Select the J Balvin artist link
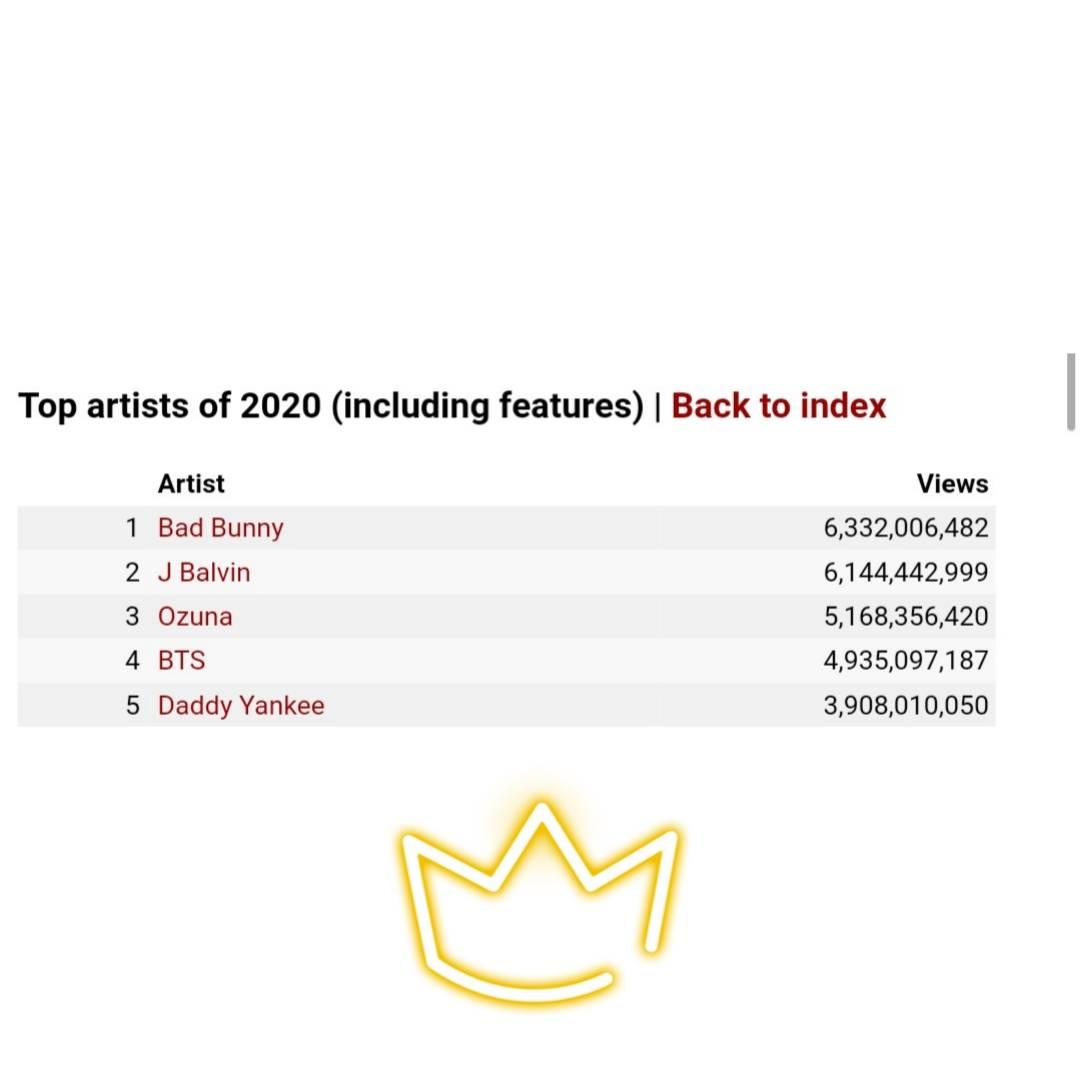1080x1080 pixels. (x=204, y=573)
